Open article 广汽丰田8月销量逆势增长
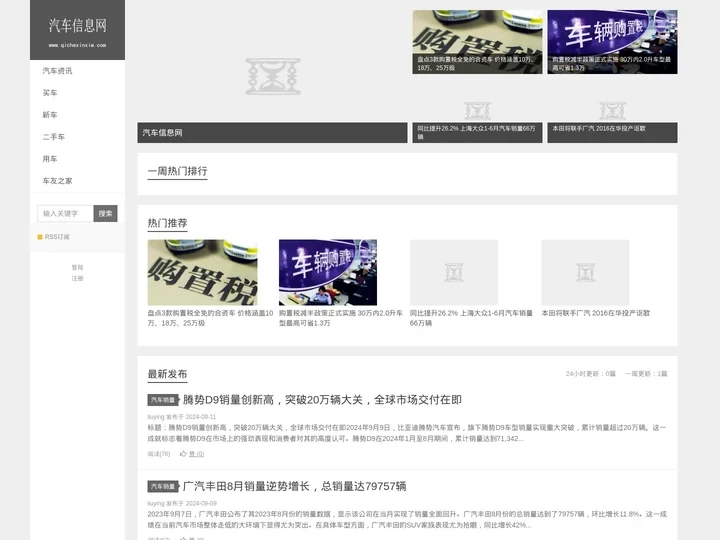This screenshot has width=720, height=540. [294, 486]
